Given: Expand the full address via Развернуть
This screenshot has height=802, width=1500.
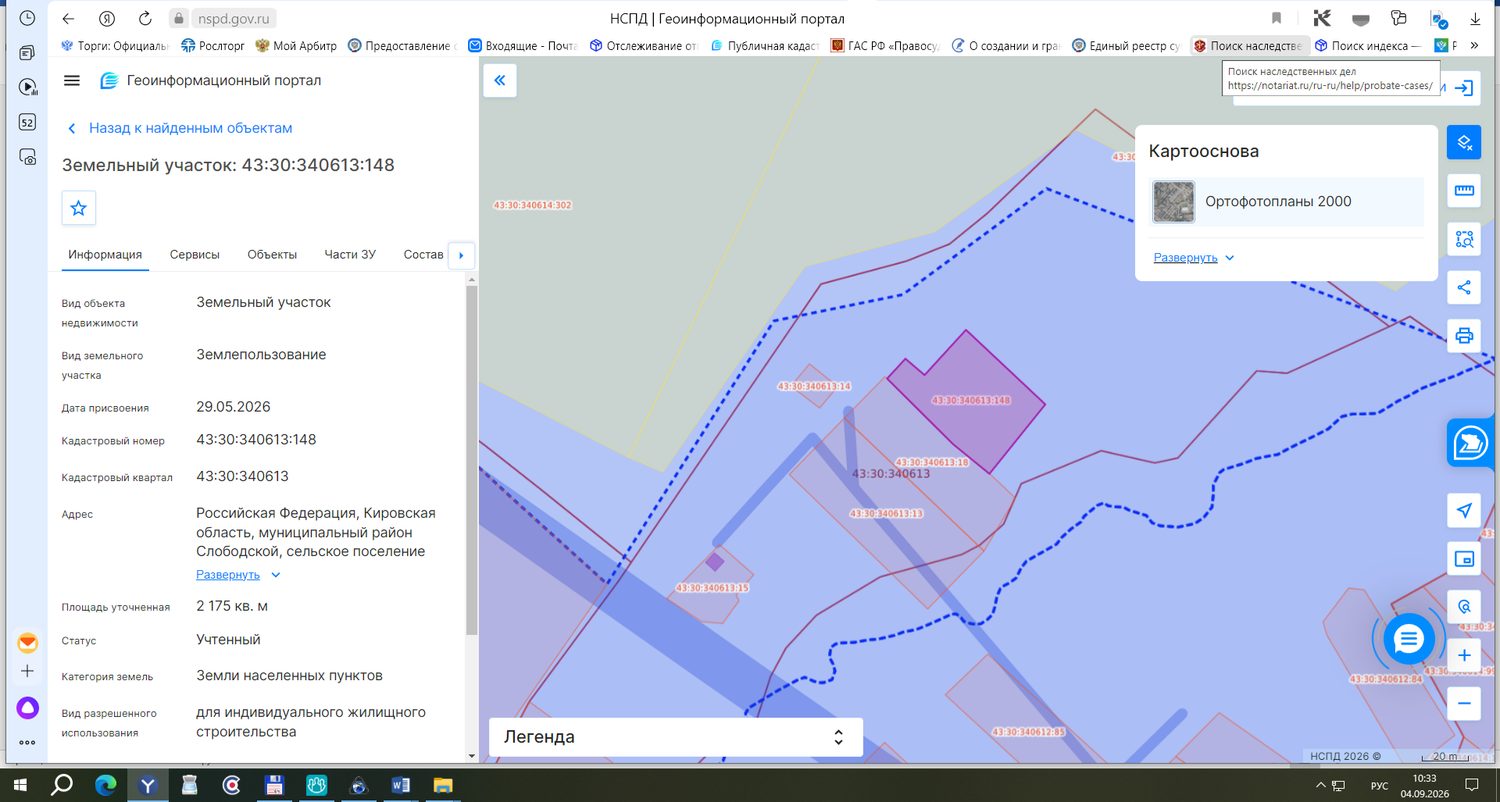Looking at the screenshot, I should coord(238,575).
